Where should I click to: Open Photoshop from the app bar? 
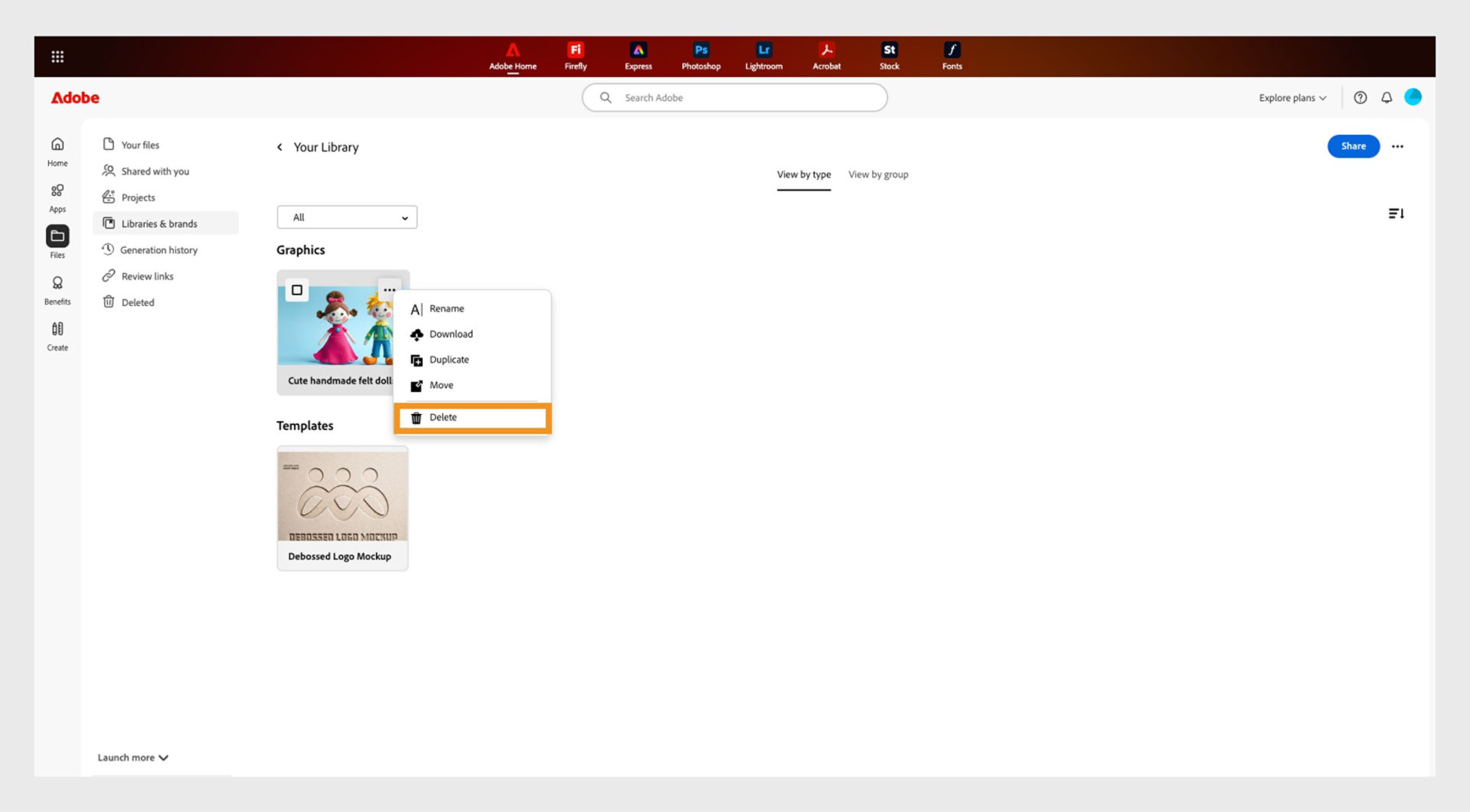(700, 55)
